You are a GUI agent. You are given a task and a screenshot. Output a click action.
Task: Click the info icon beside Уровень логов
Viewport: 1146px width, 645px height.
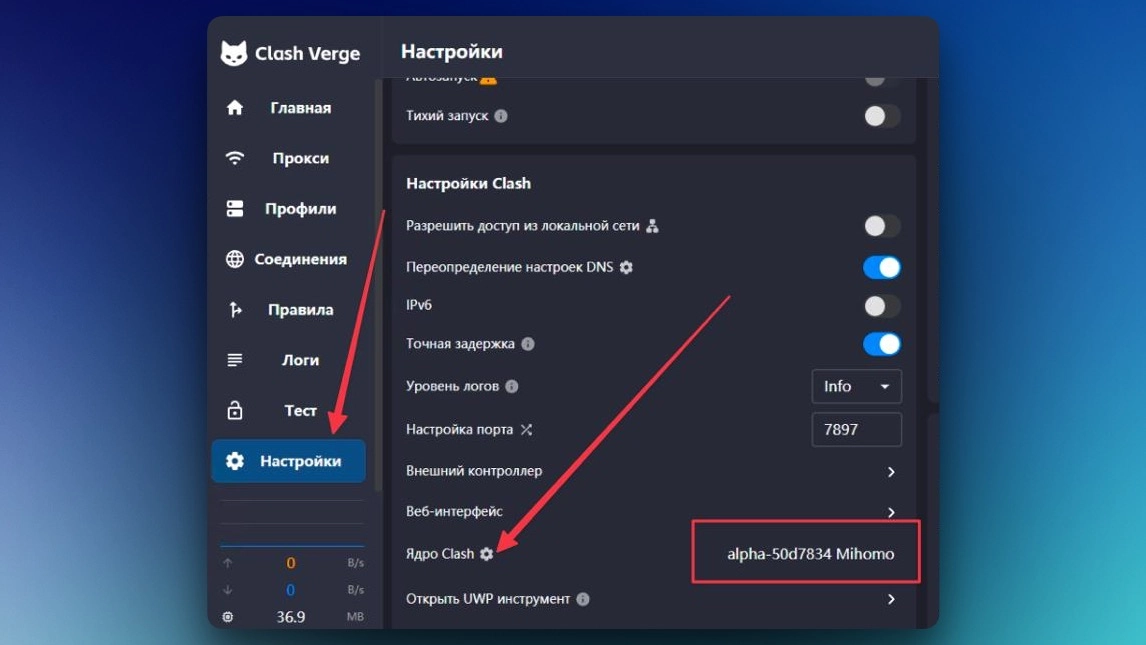pyautogui.click(x=512, y=387)
